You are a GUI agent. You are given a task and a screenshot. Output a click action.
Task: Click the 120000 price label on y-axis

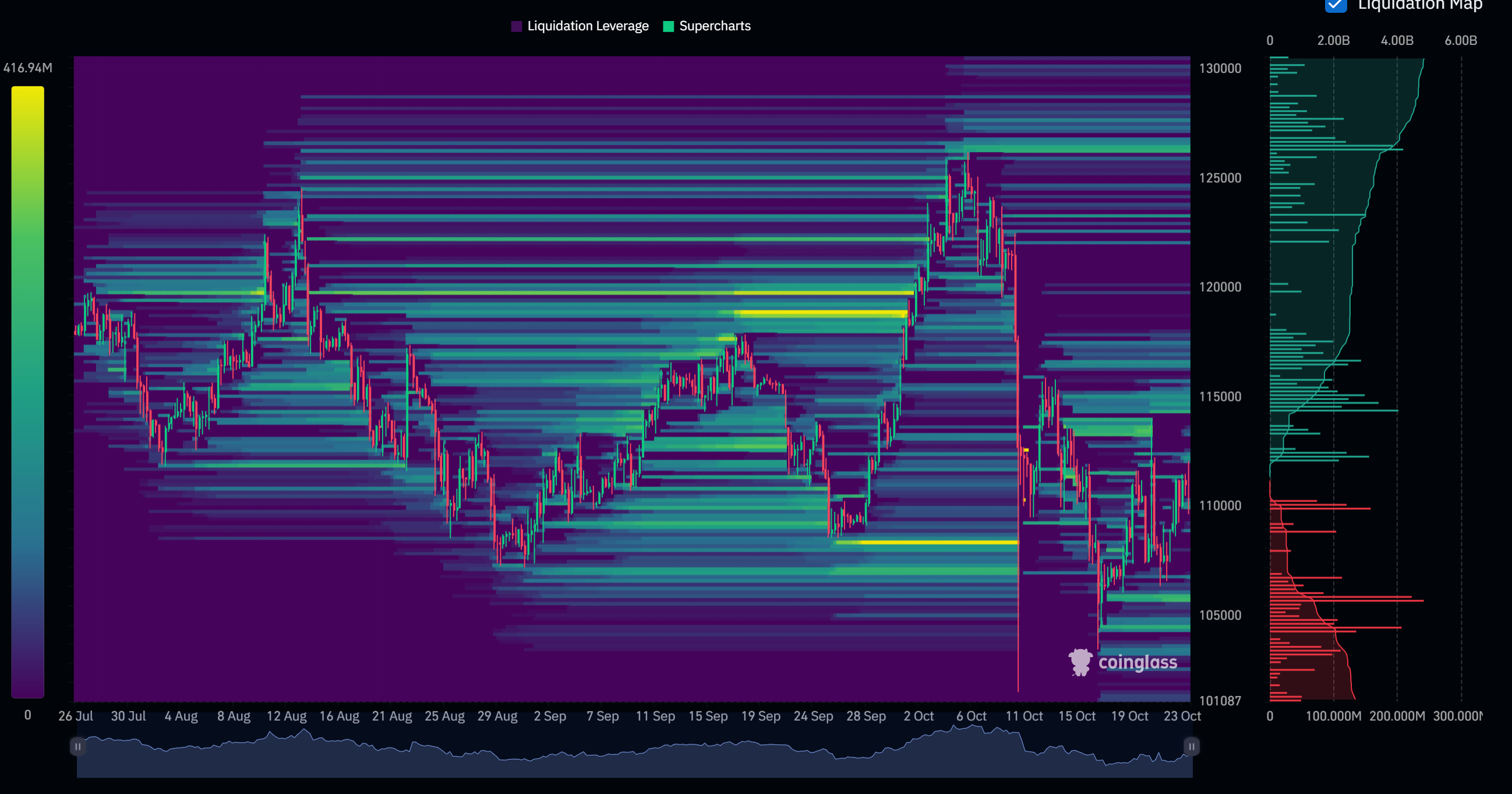(x=1220, y=287)
